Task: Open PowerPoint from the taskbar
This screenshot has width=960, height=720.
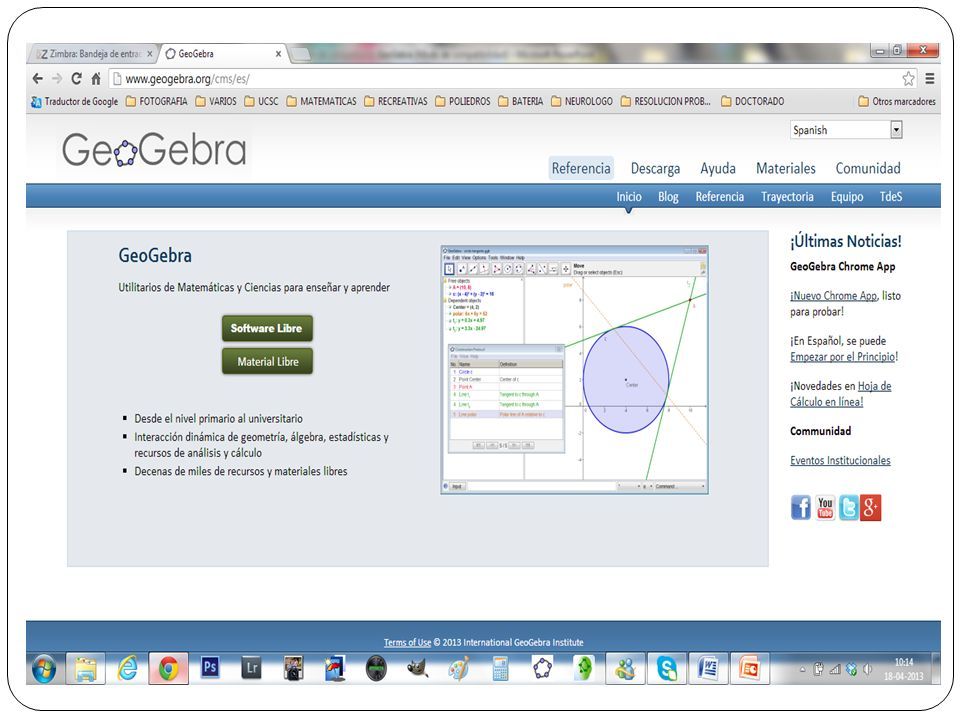Action: pos(749,667)
